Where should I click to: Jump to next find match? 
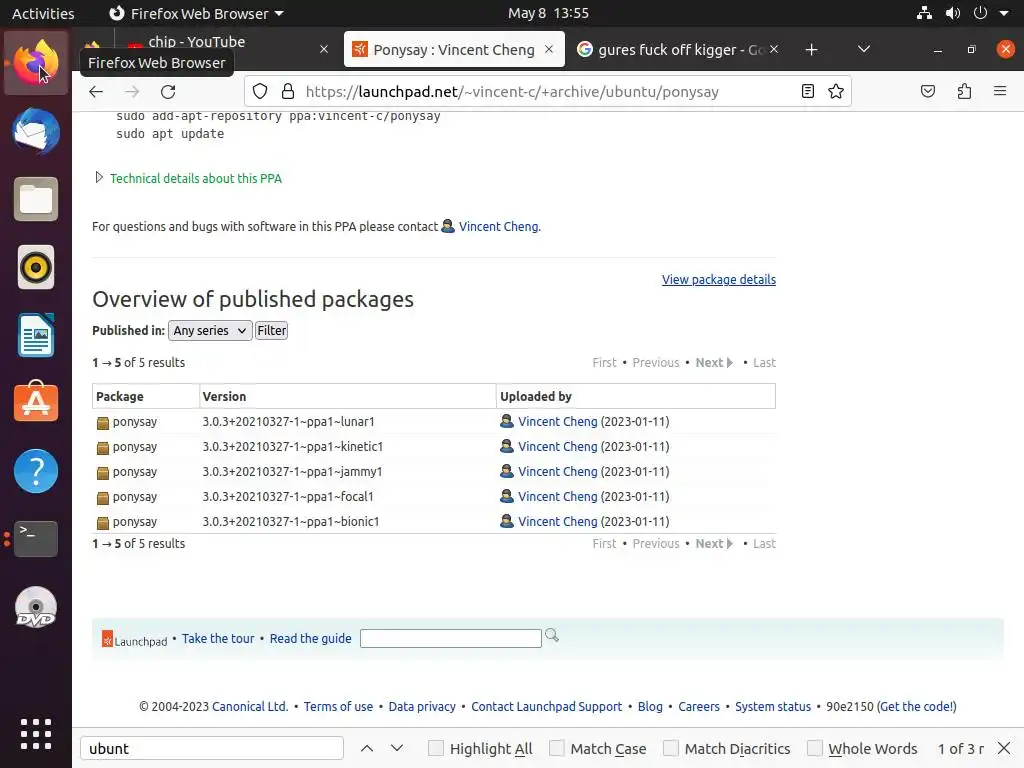397,748
